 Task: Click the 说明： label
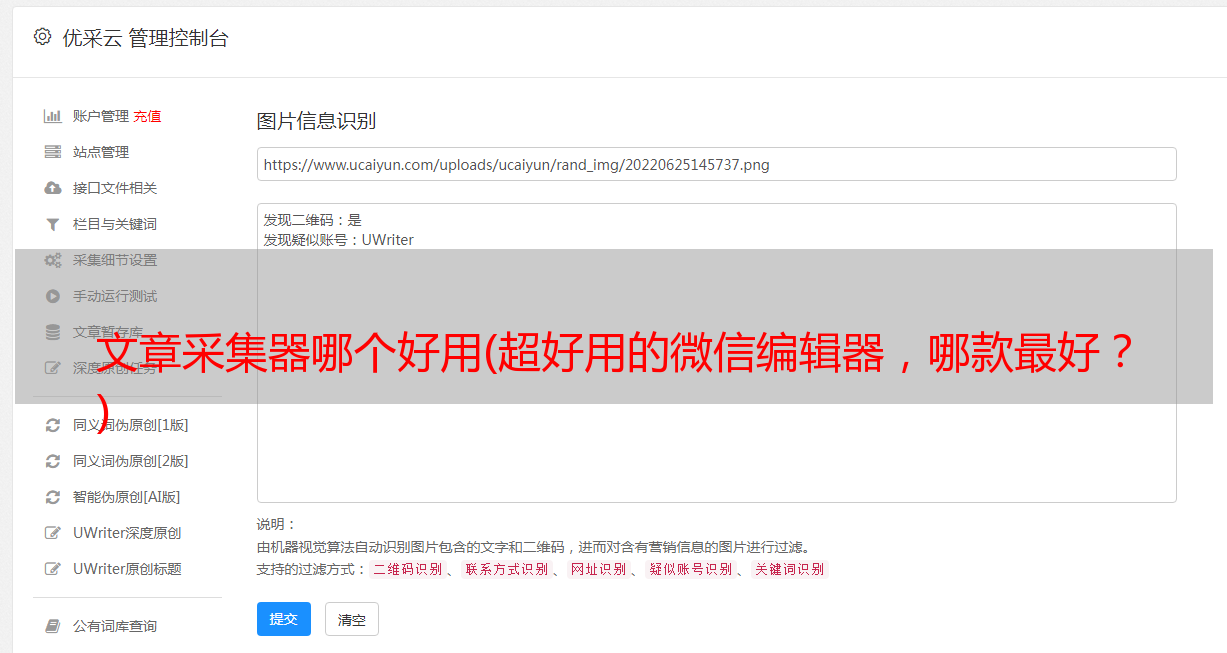tap(277, 524)
